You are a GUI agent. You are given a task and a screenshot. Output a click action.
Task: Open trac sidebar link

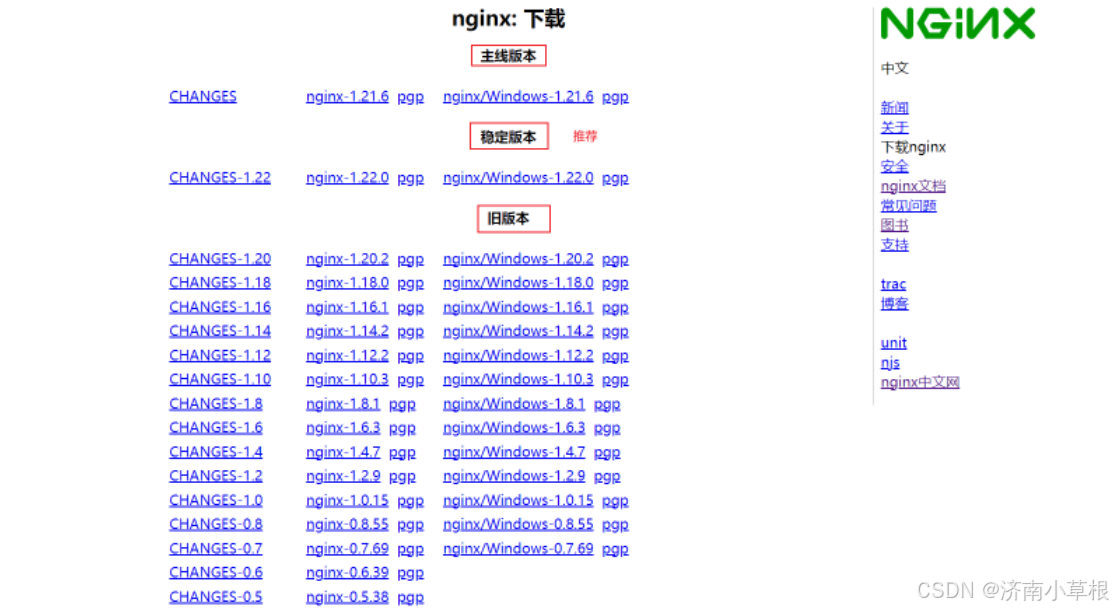click(x=893, y=284)
